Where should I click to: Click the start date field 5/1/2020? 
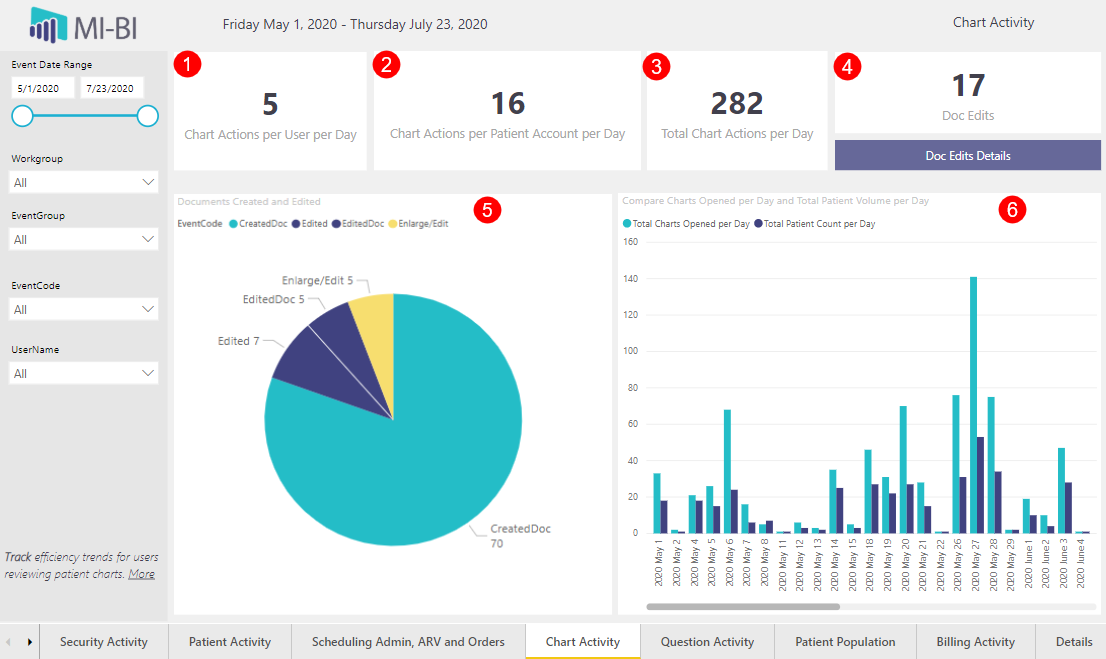click(43, 89)
